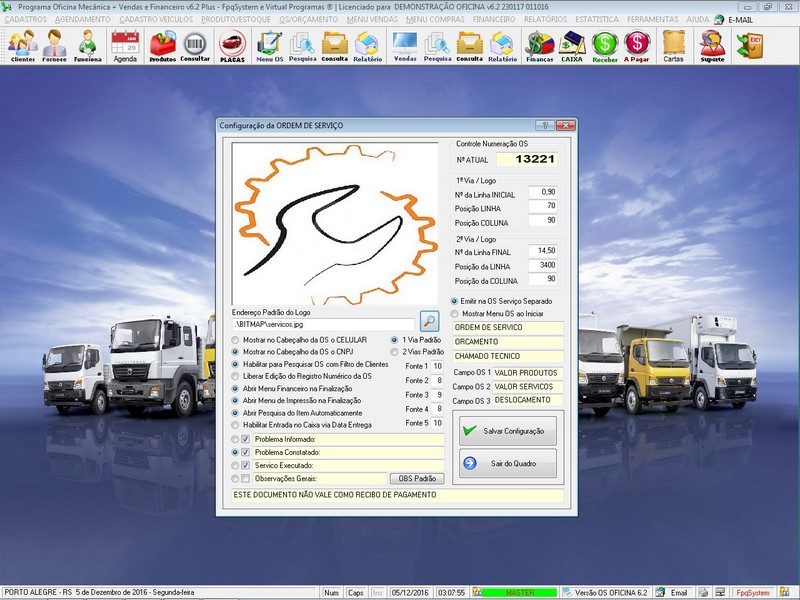Click Relatório icon in the OS group
Image resolution: width=800 pixels, height=600 pixels.
point(367,46)
